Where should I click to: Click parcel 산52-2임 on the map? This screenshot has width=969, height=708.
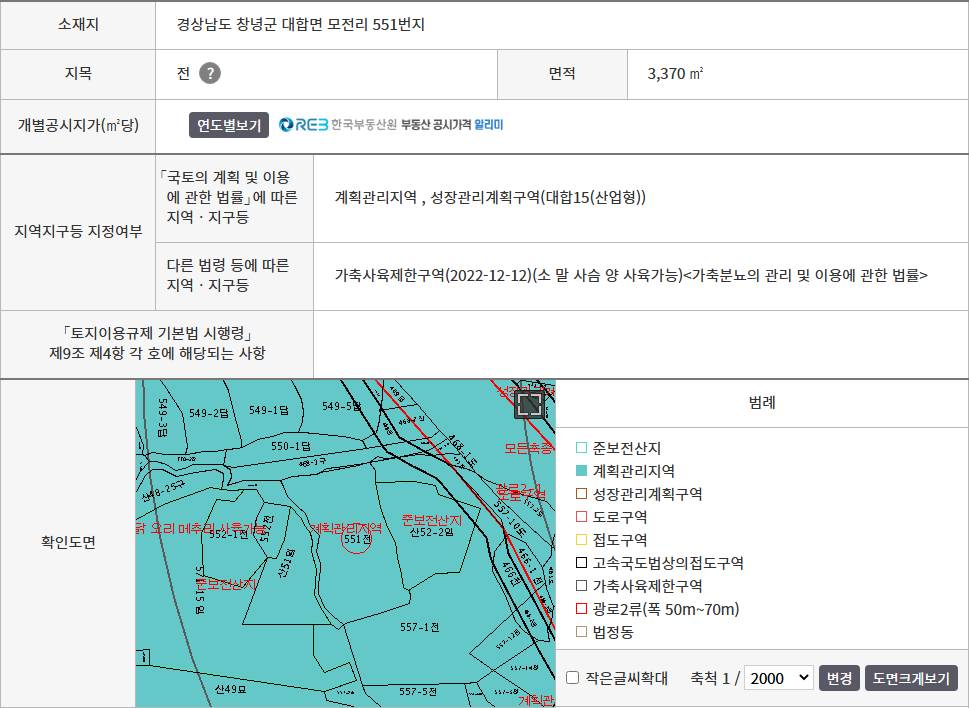[431, 531]
